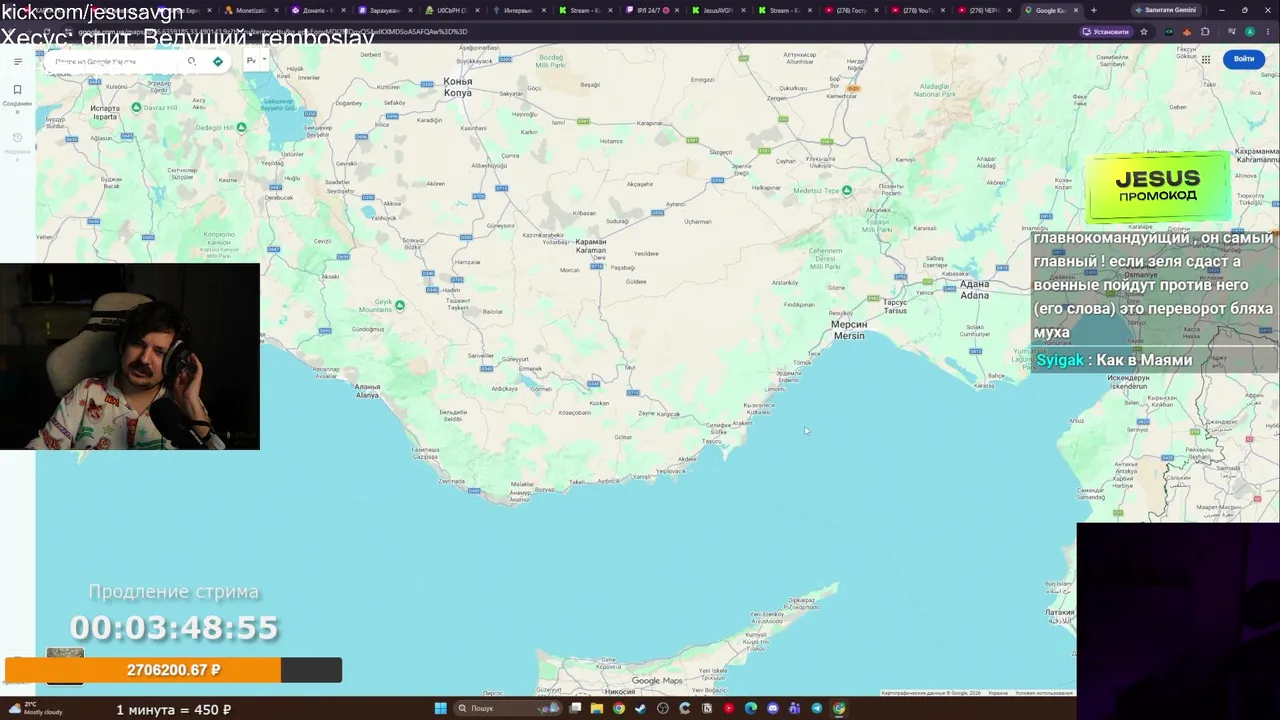
Task: Open Google Chrome from the taskbar
Action: pos(619,708)
